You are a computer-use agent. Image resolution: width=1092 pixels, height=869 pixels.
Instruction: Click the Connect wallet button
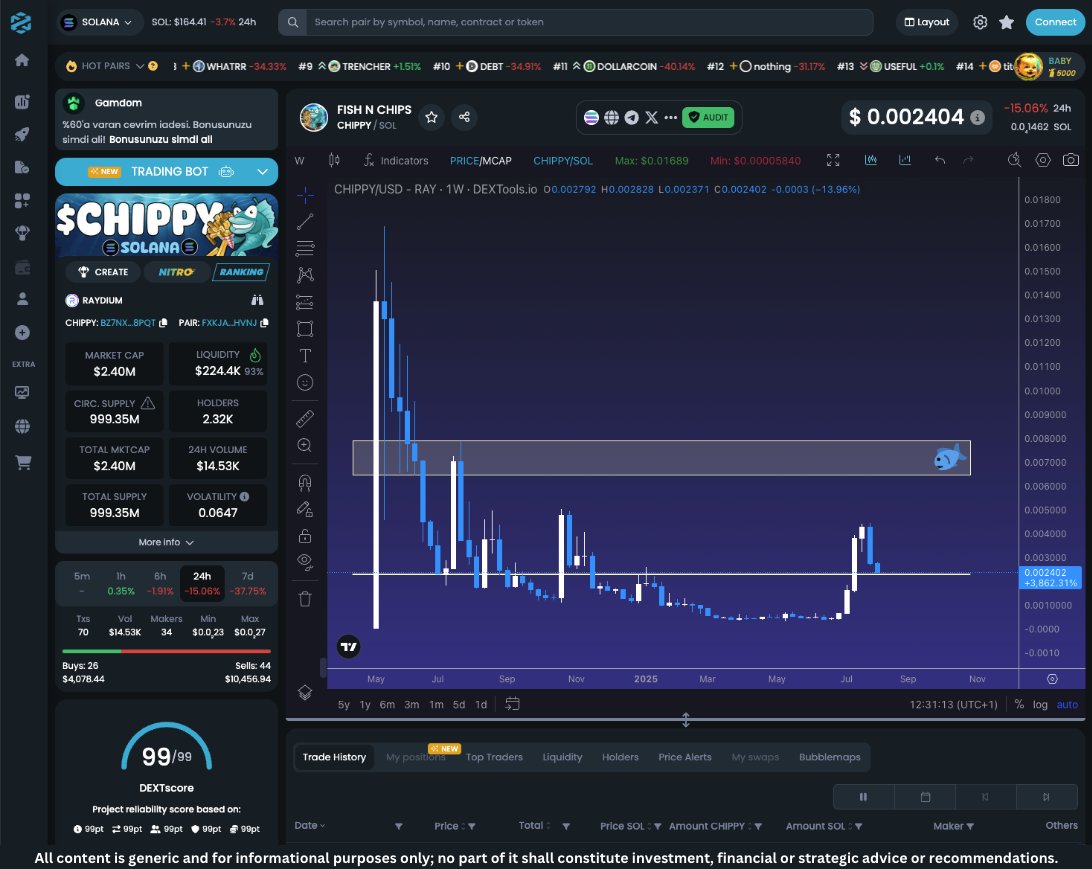pyautogui.click(x=1055, y=22)
